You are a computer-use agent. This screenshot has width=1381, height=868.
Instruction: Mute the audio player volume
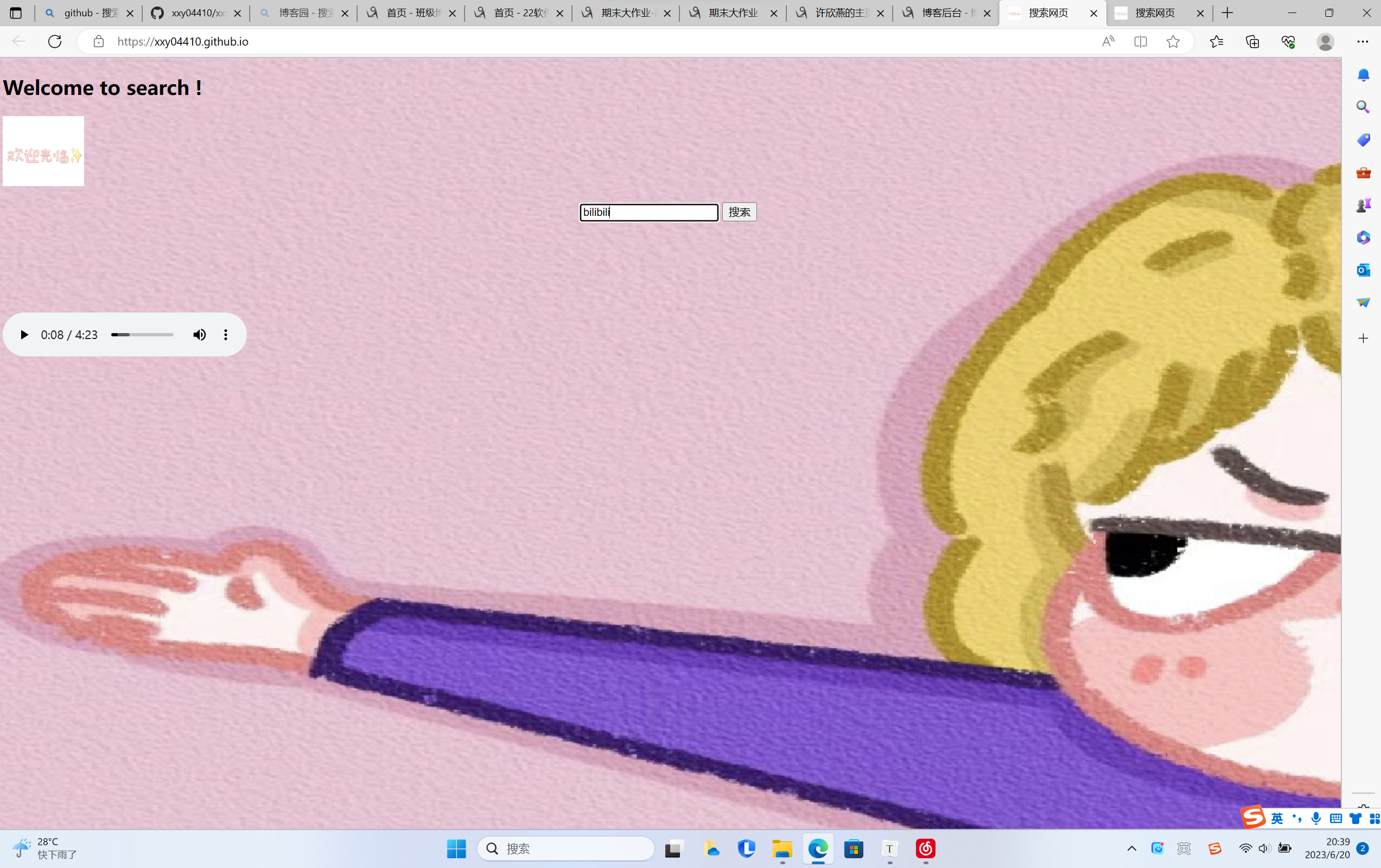click(x=199, y=335)
